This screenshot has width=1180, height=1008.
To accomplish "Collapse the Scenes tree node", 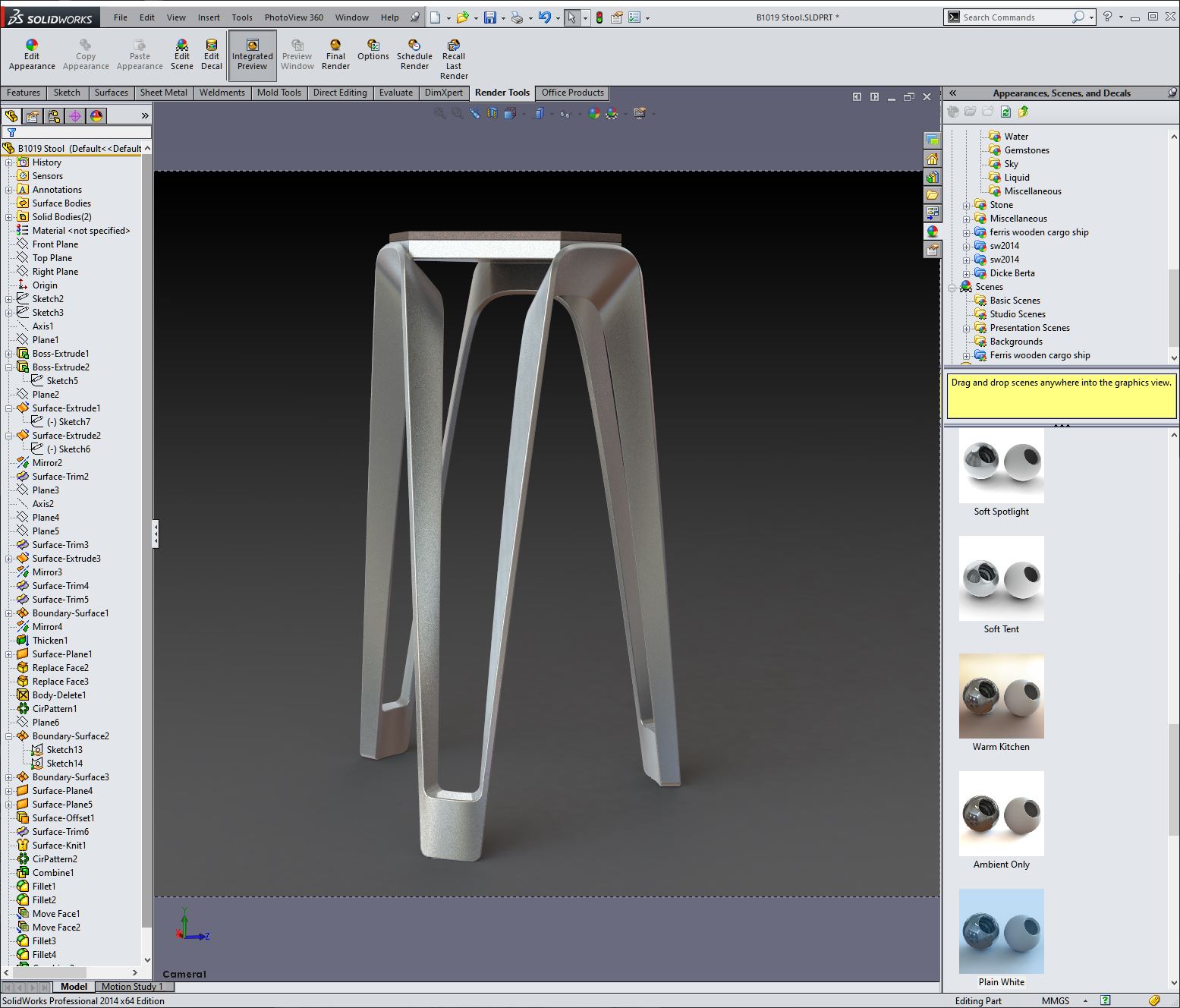I will pos(952,287).
